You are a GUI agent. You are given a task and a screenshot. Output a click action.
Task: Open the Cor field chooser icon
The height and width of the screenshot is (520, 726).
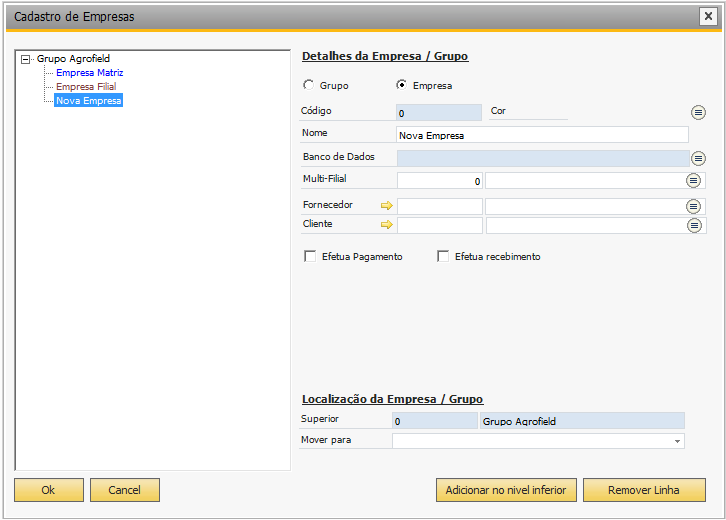tap(698, 113)
